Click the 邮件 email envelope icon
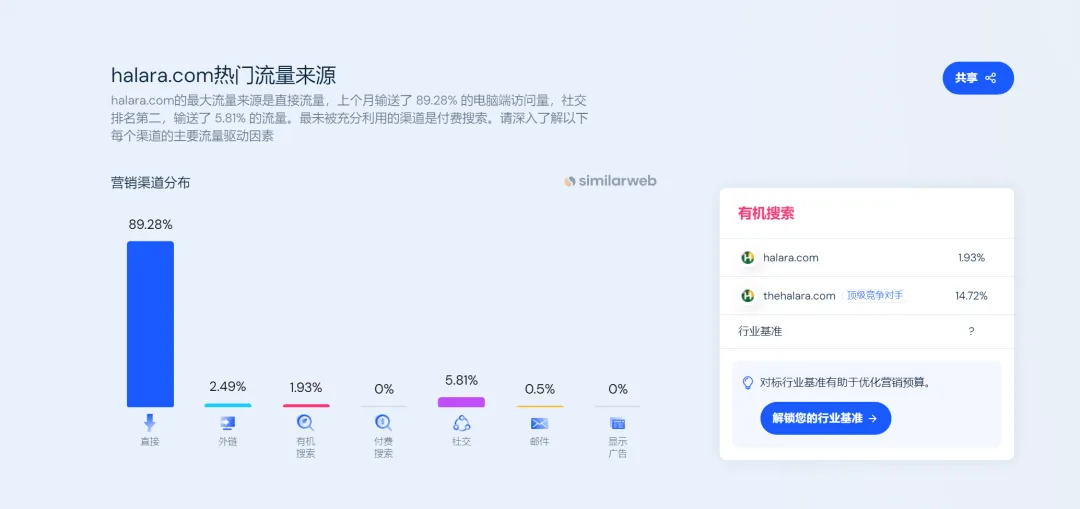The image size is (1080, 509). click(x=539, y=423)
